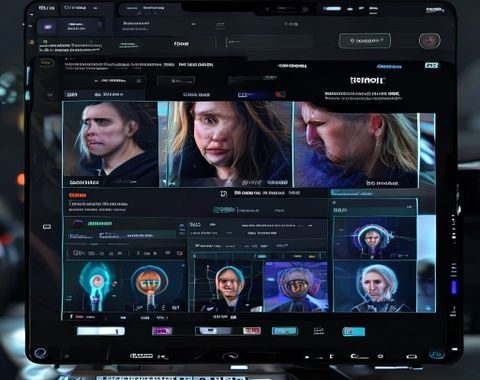This screenshot has width=480, height=380.
Task: Open the dropdown box left of the toolbar row
Action: (104, 81)
